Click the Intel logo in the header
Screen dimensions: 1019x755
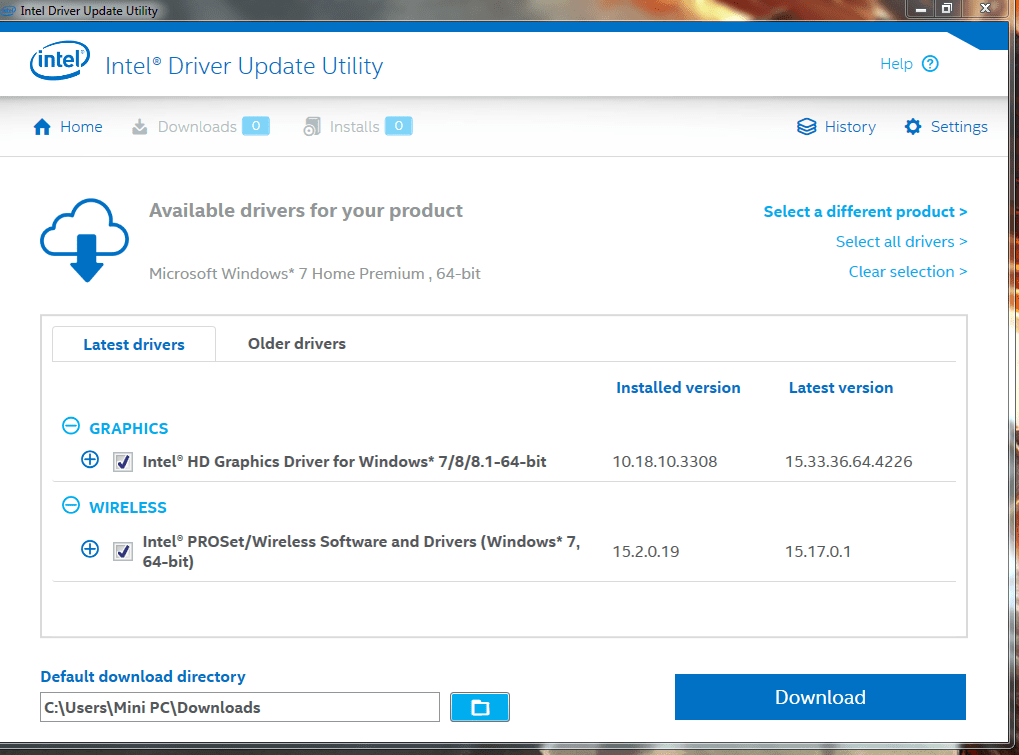pyautogui.click(x=60, y=61)
